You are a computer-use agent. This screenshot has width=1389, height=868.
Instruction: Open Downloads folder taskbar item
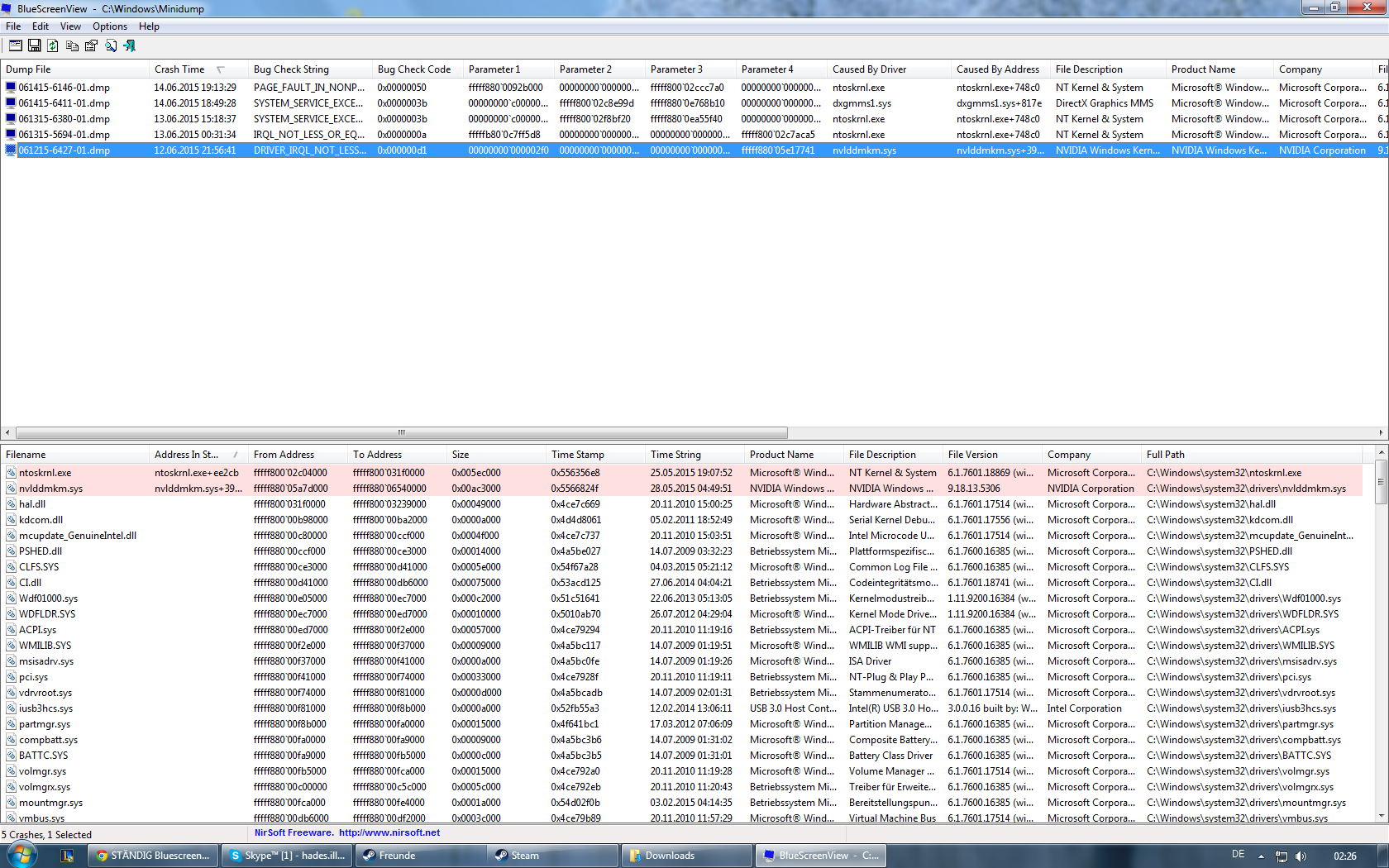(x=687, y=856)
